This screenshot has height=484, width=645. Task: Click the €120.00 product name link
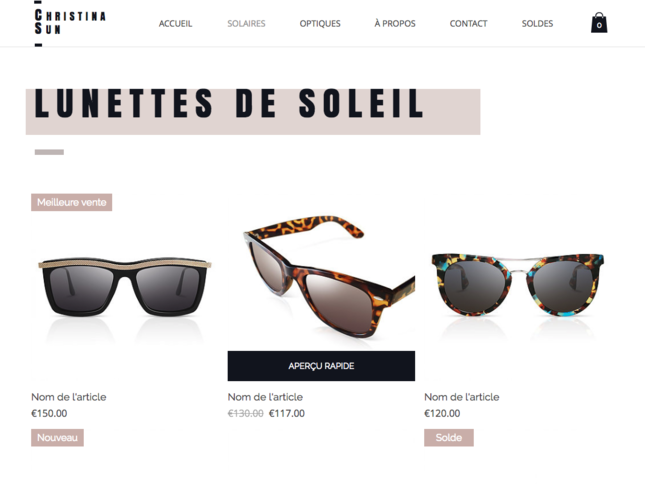point(462,397)
